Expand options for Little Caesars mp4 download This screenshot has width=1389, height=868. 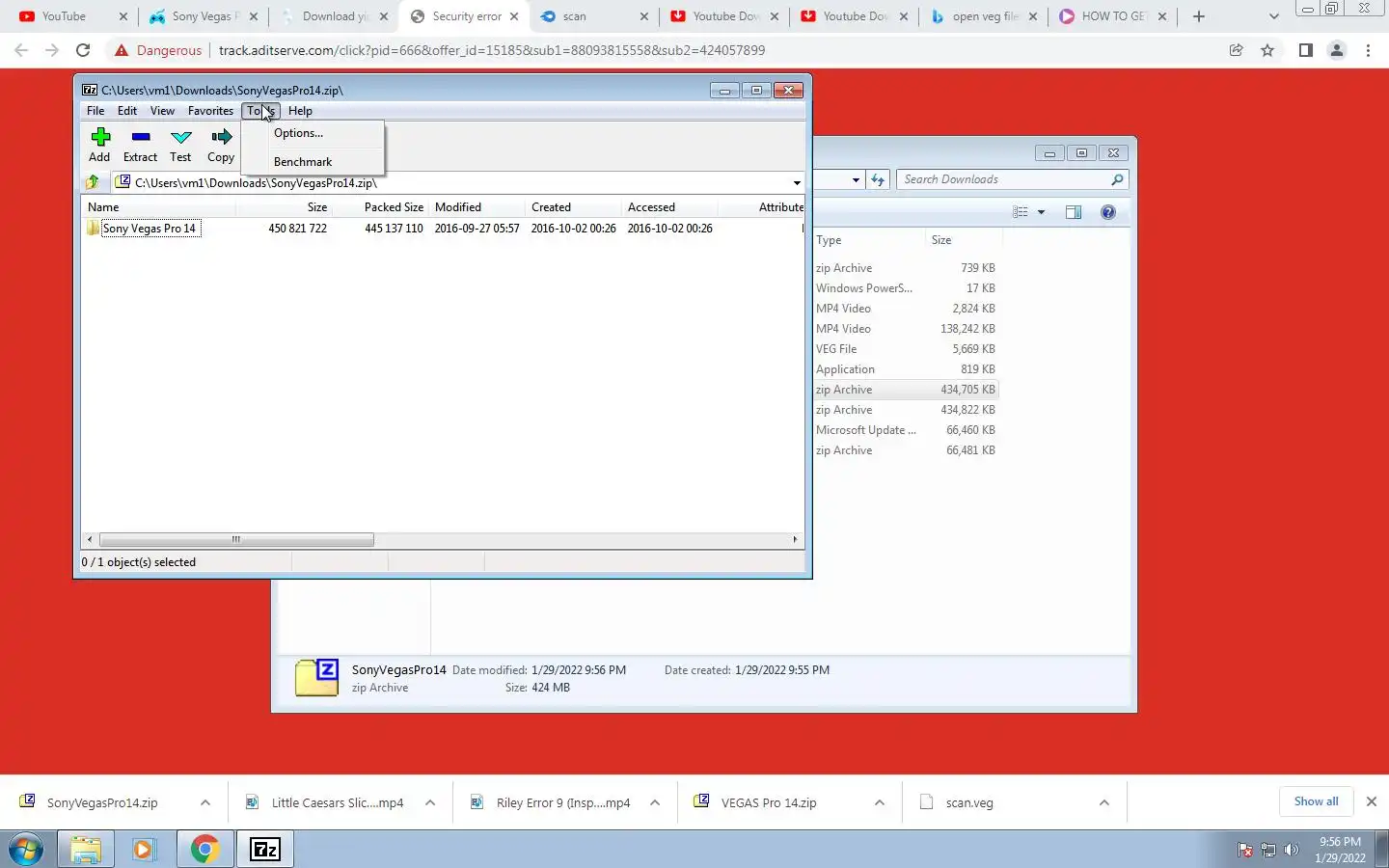[x=430, y=802]
